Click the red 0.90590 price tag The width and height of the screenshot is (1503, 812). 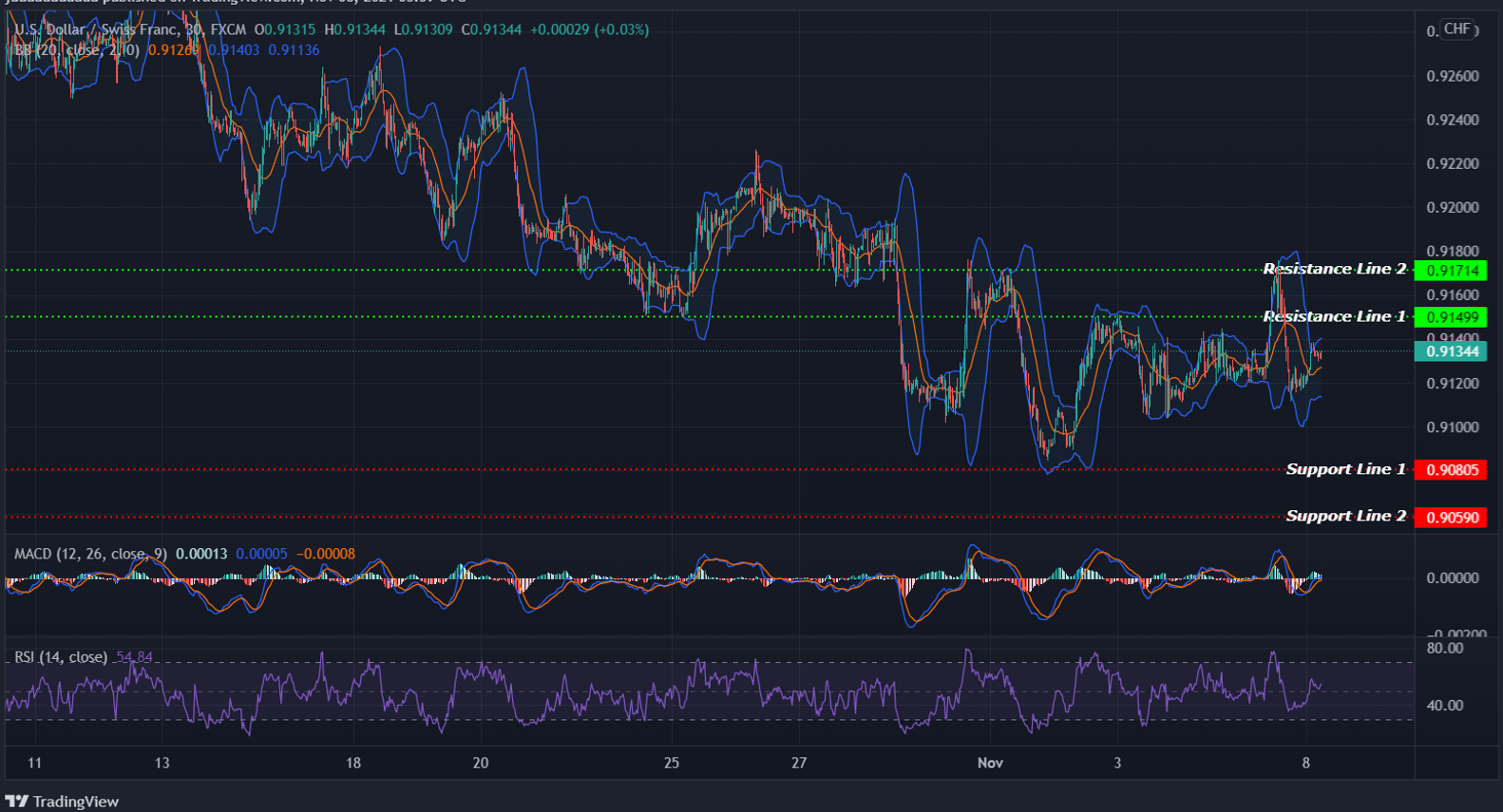[1451, 518]
